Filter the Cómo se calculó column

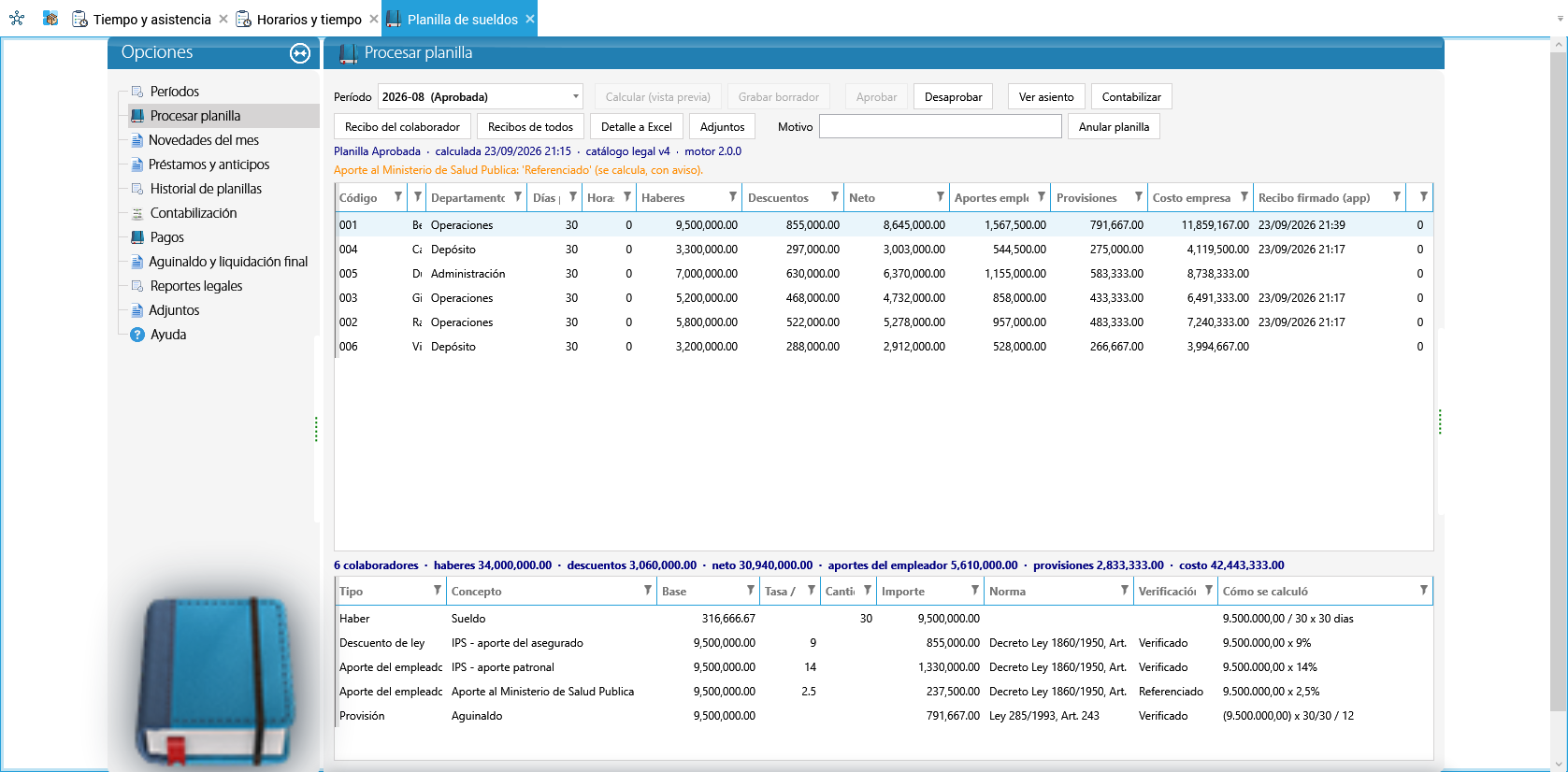tap(1424, 591)
